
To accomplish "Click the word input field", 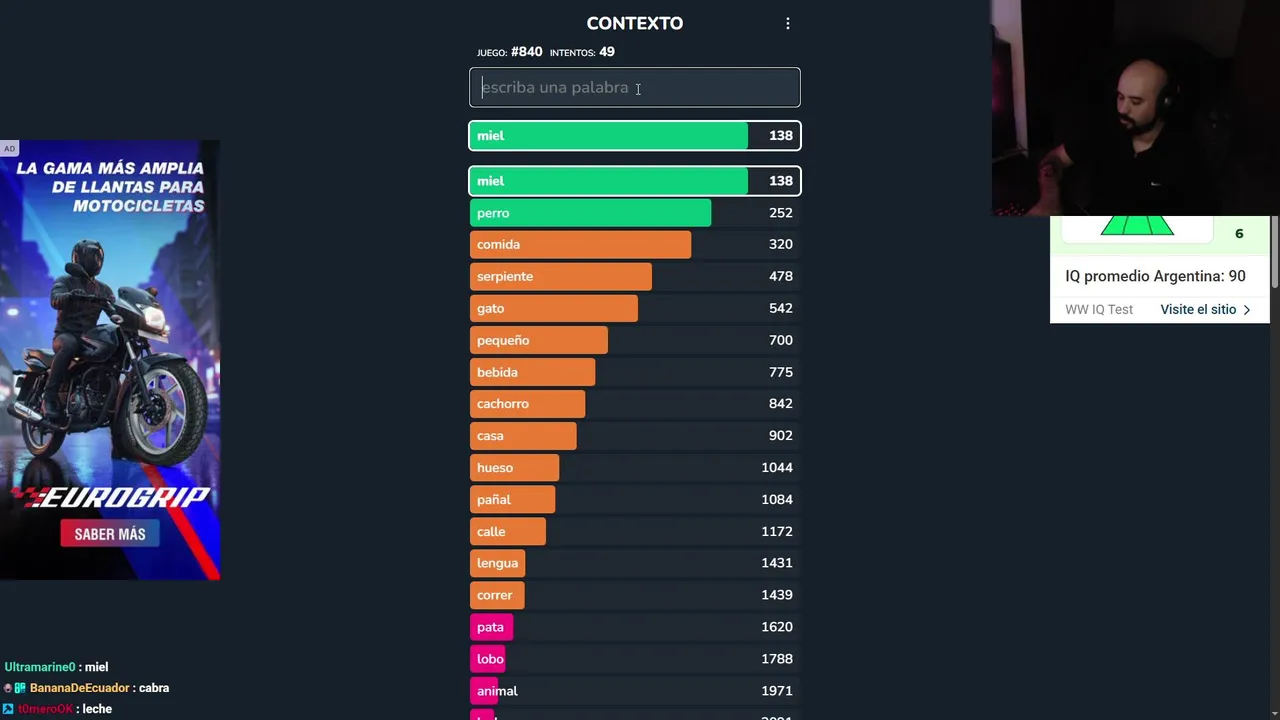I will 634,88.
